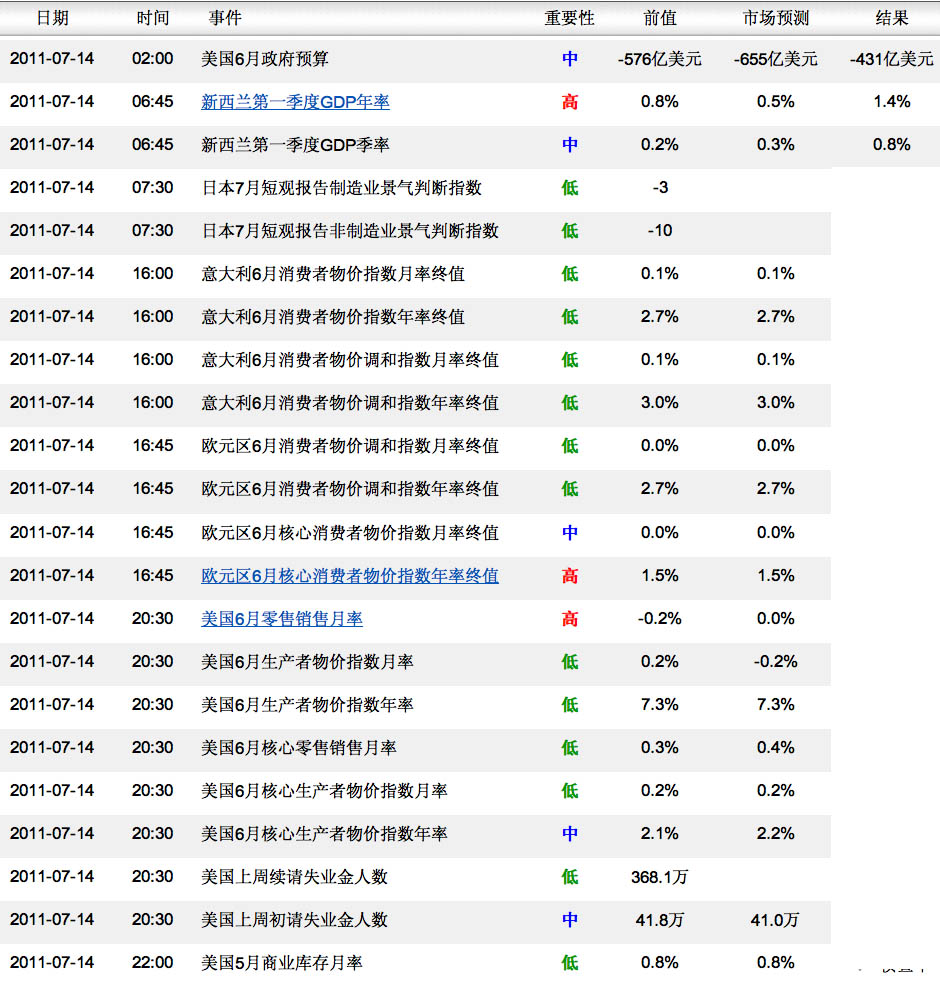Screen dimensions: 940x985
Task: Click the 41.0万 forecast value
Action: (x=775, y=920)
